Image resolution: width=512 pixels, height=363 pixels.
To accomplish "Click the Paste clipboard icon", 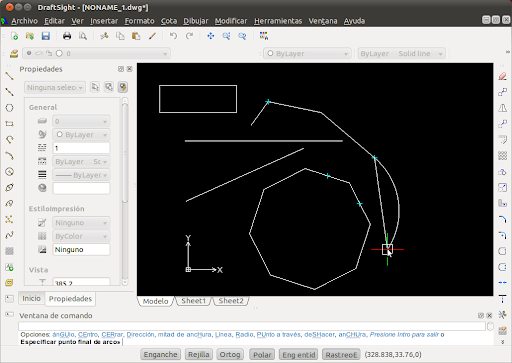I will [x=136, y=36].
